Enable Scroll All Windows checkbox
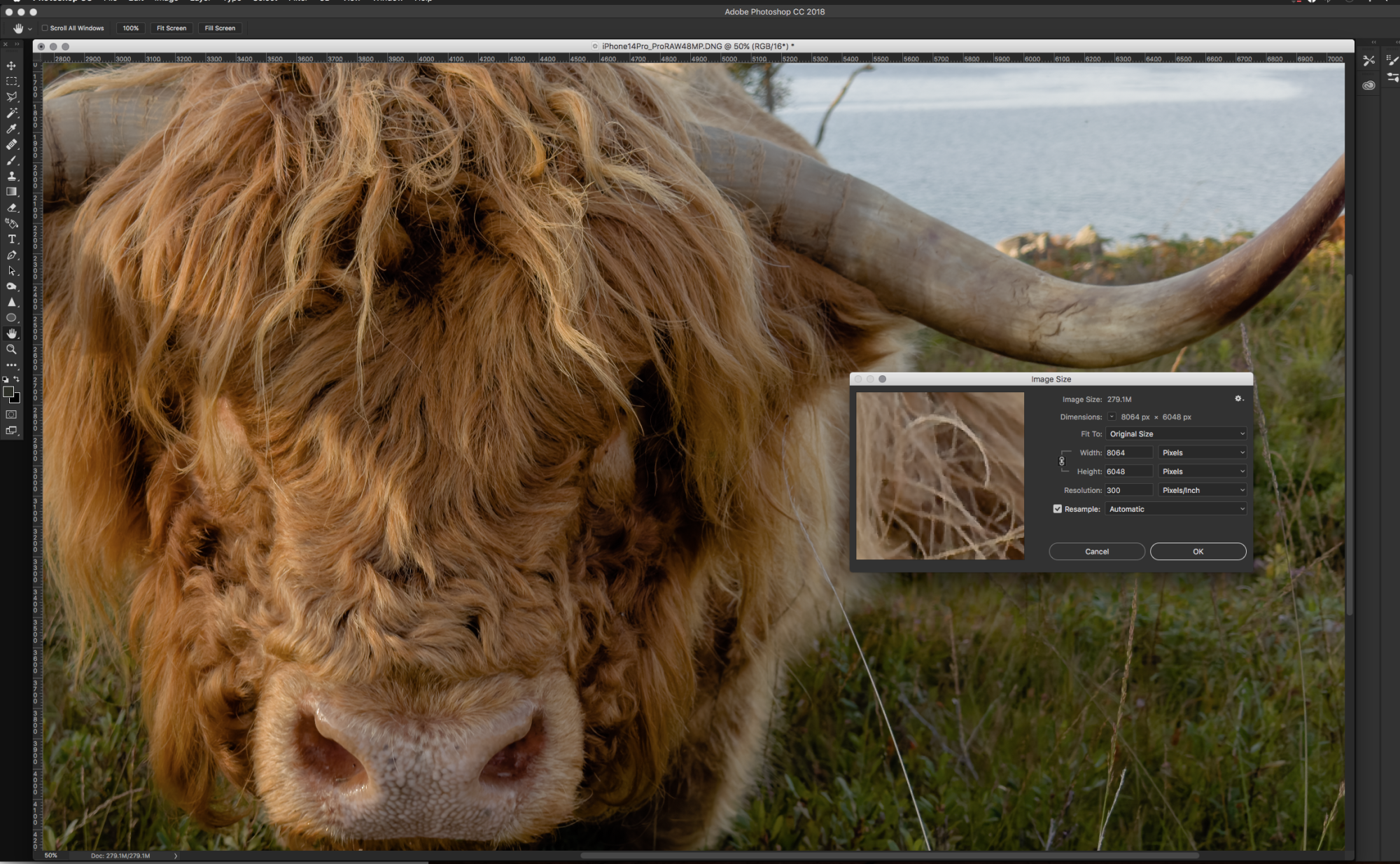The height and width of the screenshot is (864, 1400). pyautogui.click(x=45, y=28)
